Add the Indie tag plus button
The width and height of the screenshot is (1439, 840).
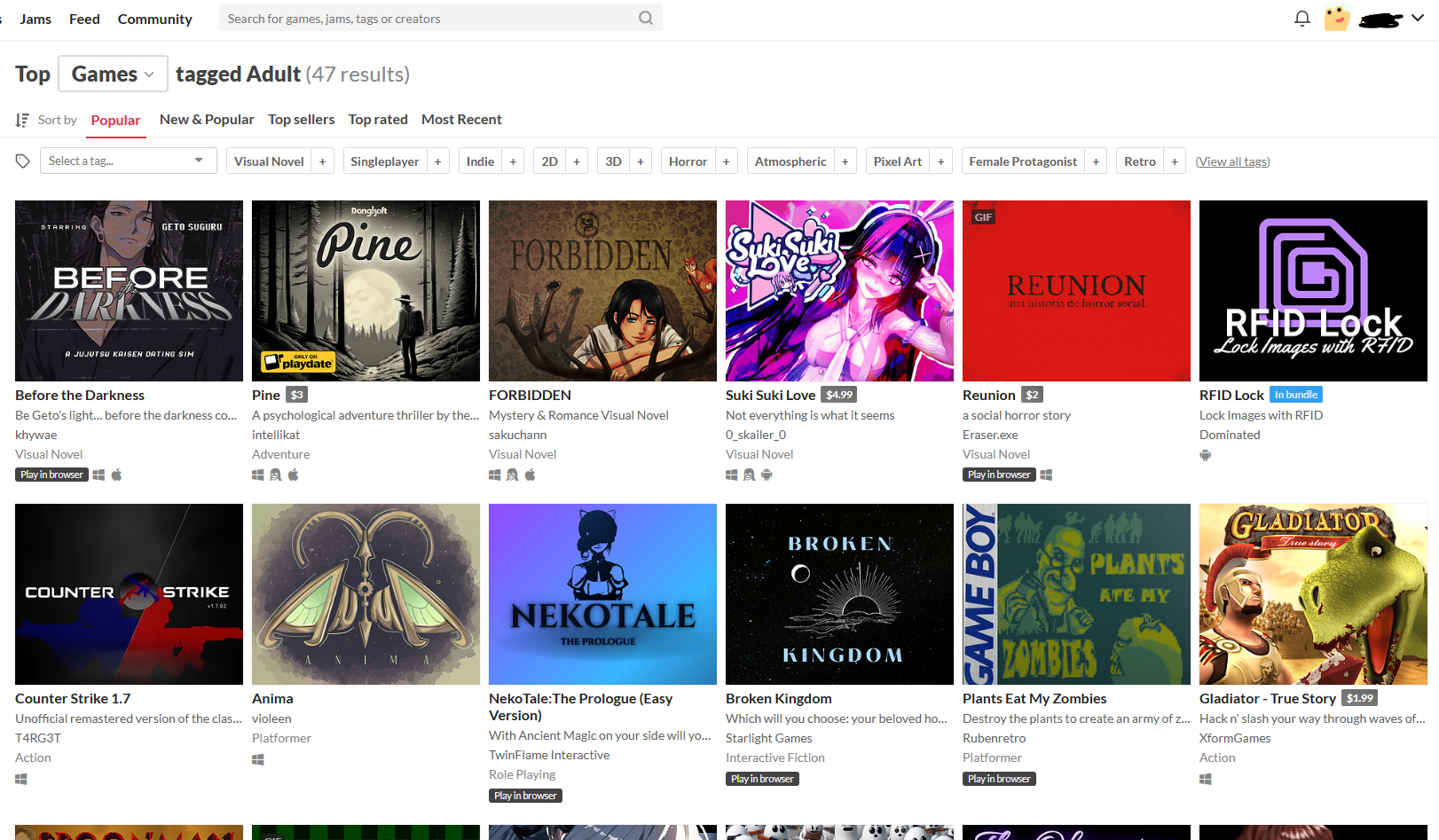[x=513, y=161]
